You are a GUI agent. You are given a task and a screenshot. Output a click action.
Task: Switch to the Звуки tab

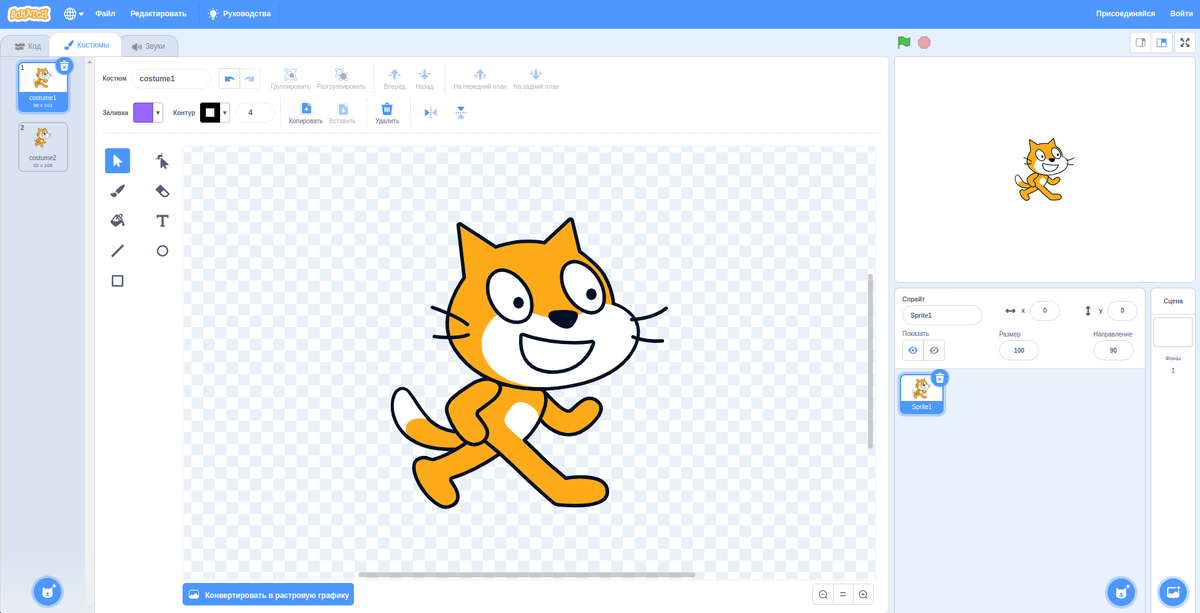tap(148, 46)
